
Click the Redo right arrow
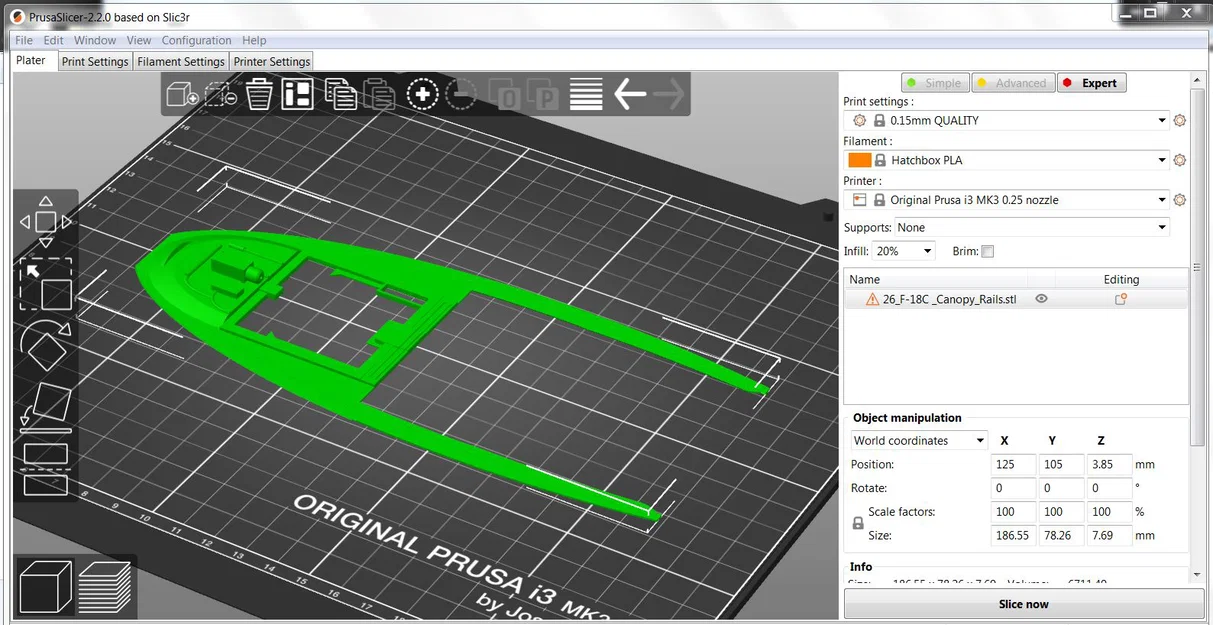coord(668,95)
